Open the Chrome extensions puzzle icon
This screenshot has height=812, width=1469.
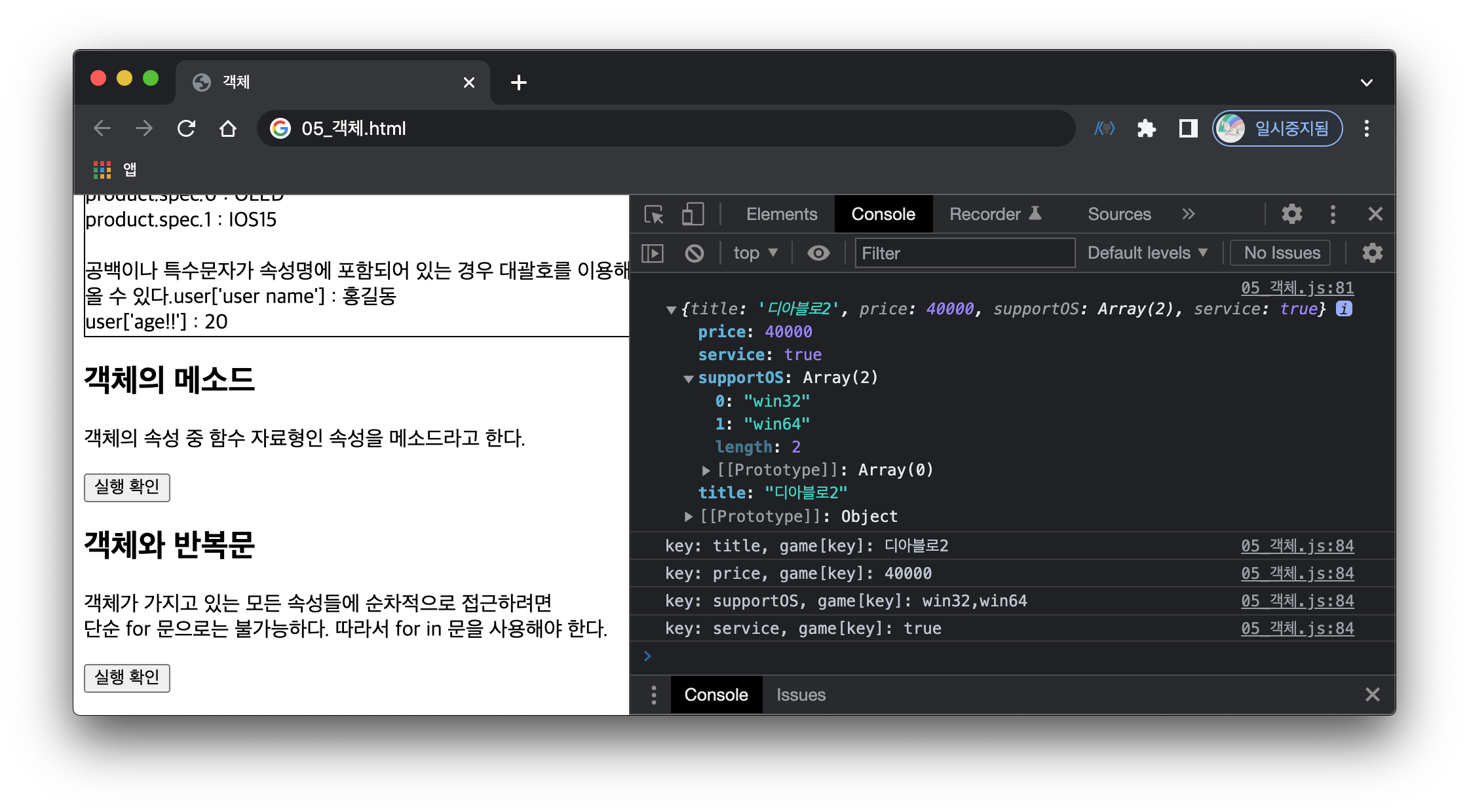1146,128
